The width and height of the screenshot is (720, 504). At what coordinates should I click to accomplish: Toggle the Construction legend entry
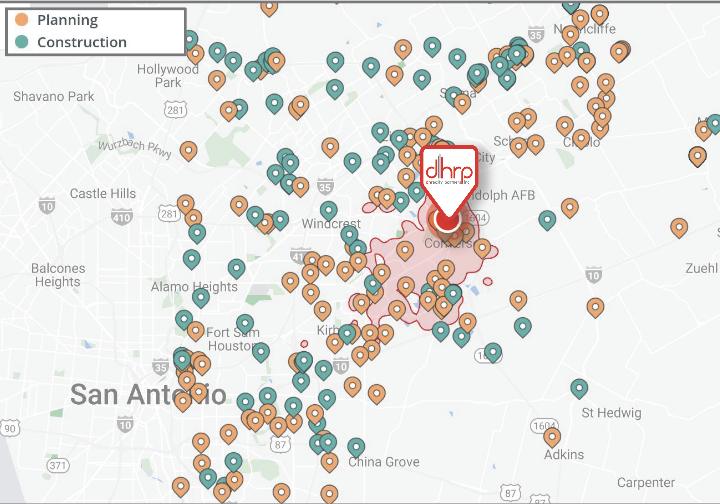click(80, 42)
